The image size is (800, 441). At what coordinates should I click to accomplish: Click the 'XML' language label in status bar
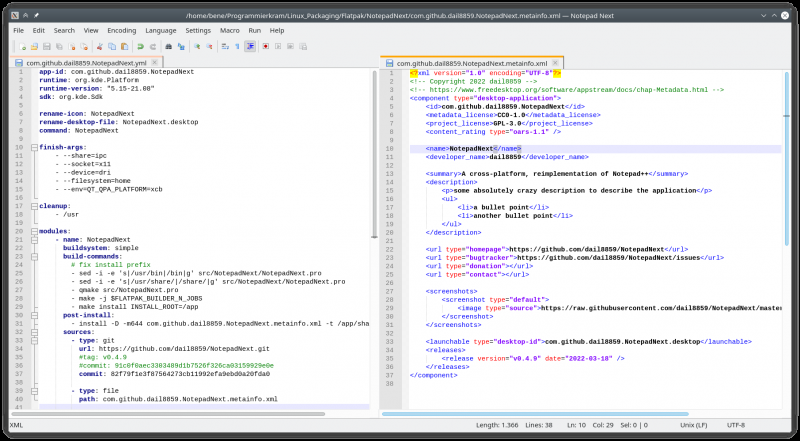click(16, 425)
